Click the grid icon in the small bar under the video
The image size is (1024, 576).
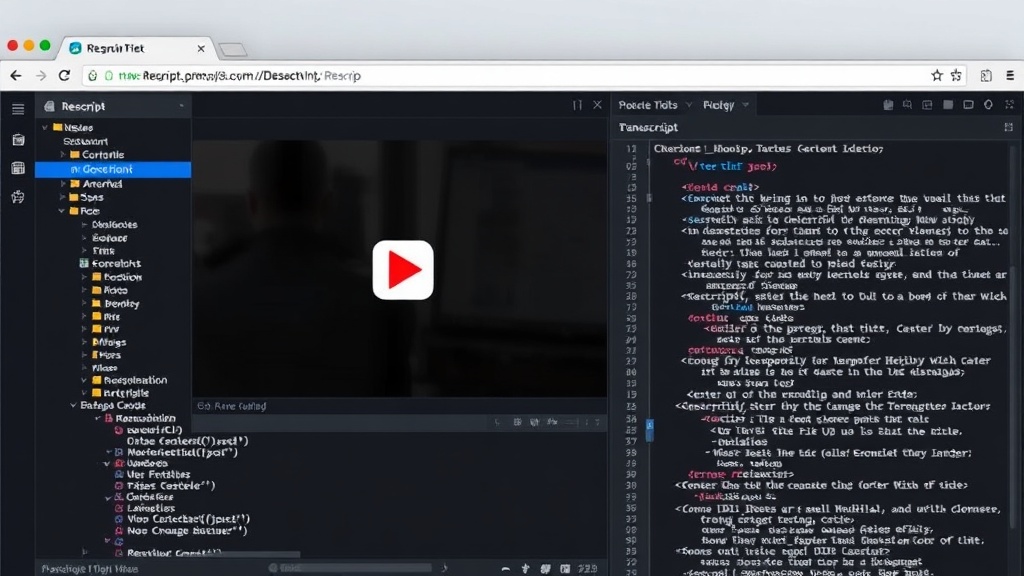[x=517, y=423]
